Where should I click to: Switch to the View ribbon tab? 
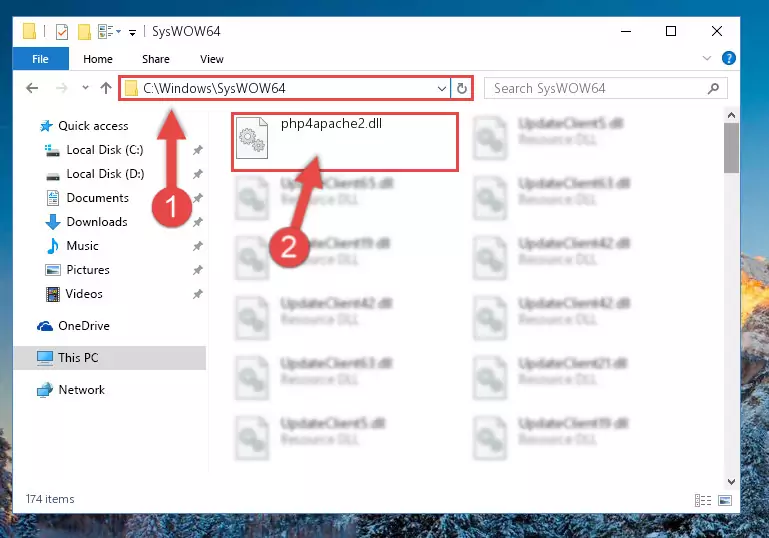point(211,59)
